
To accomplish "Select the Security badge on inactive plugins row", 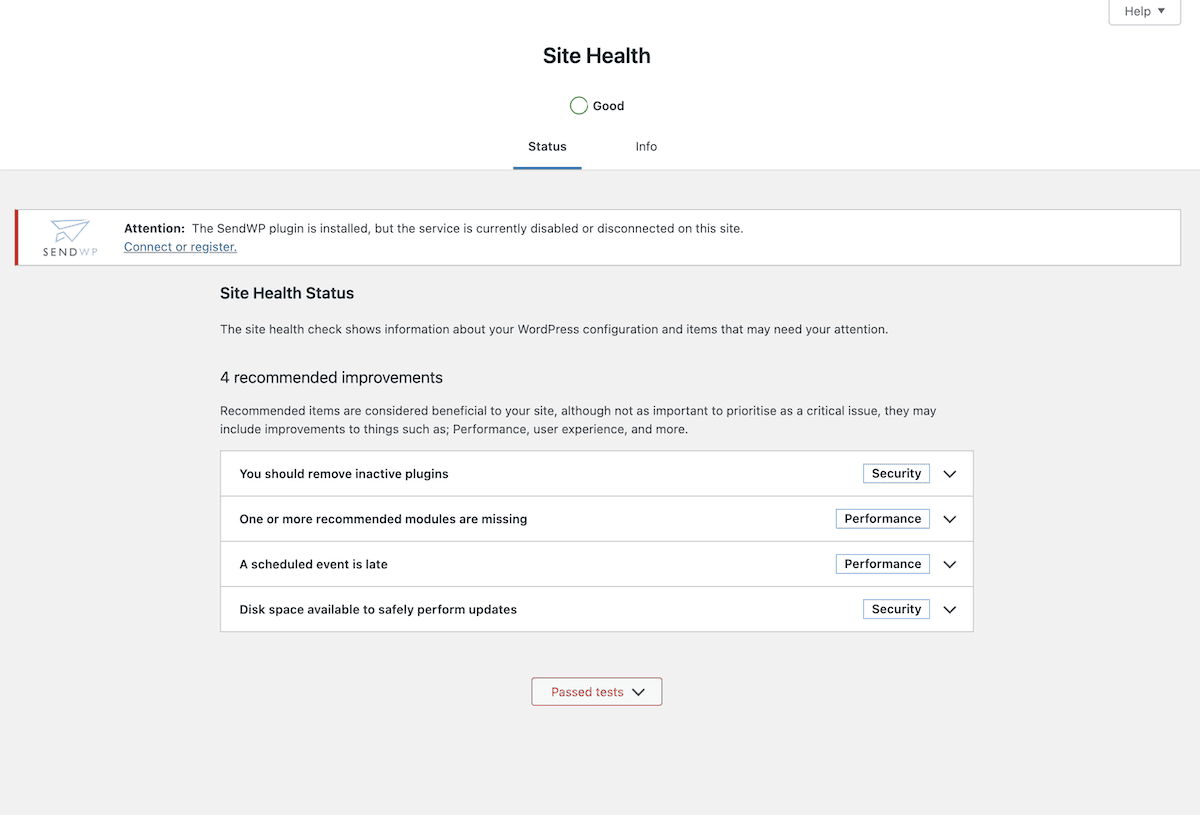I will pos(895,473).
